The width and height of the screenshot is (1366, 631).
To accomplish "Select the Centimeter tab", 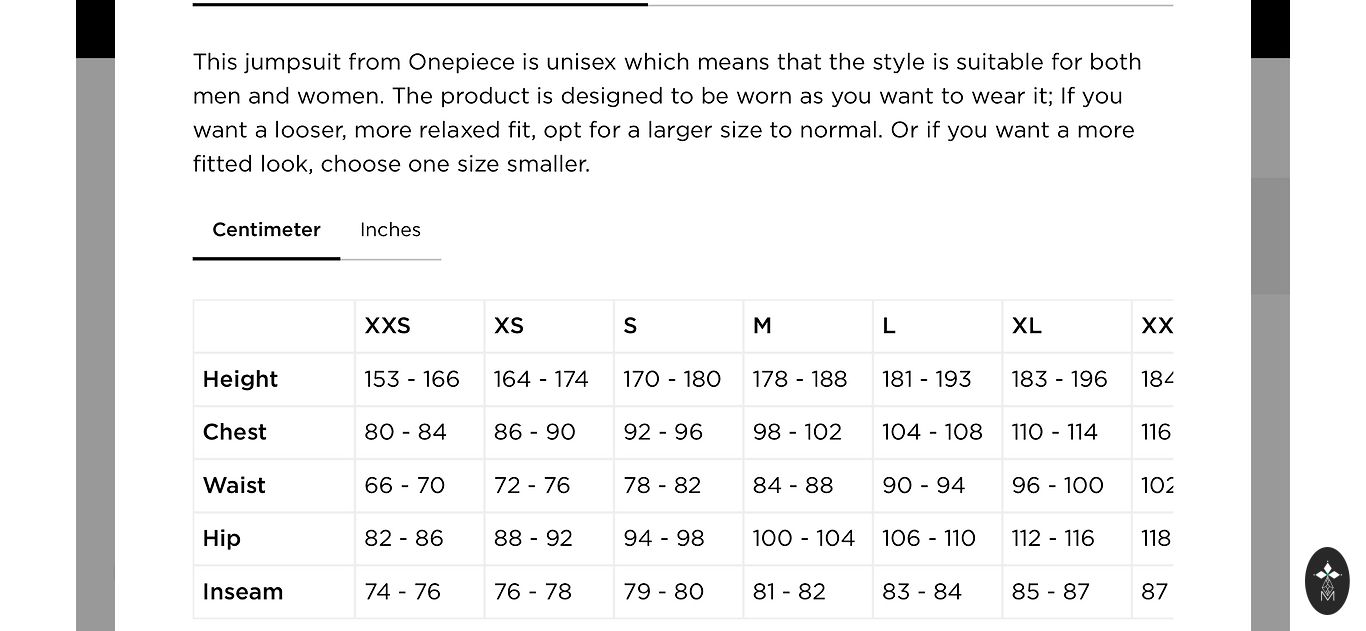I will (266, 230).
